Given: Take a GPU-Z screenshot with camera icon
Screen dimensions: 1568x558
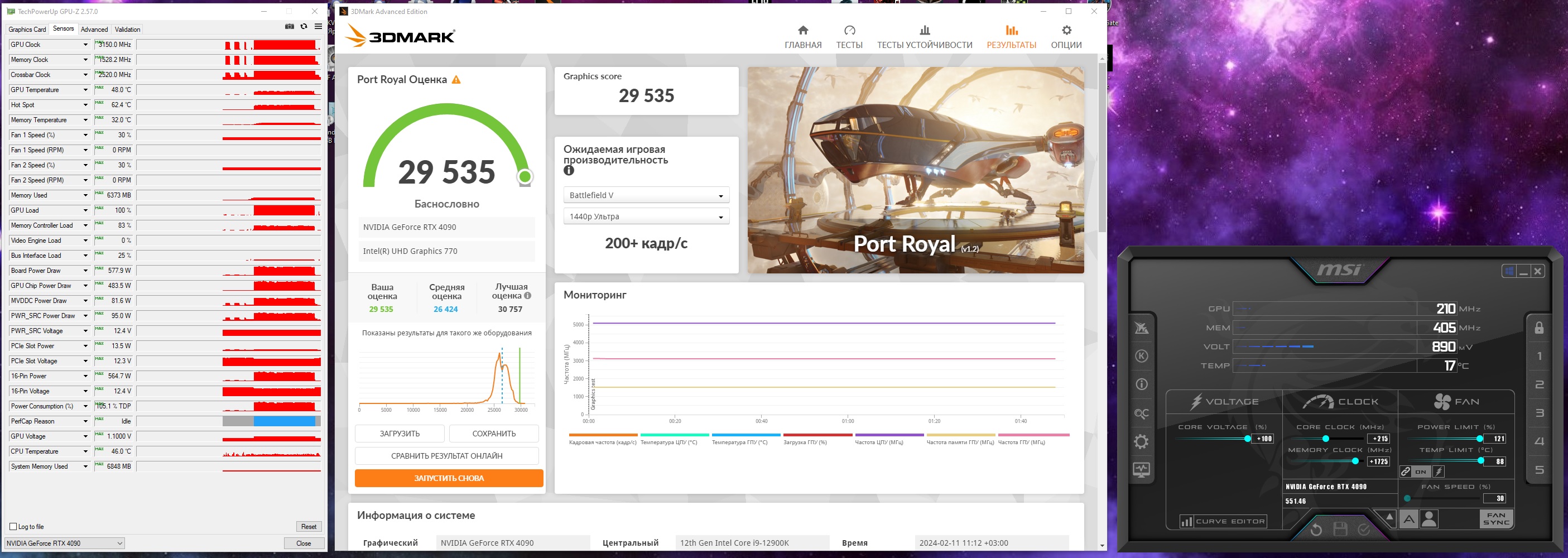Looking at the screenshot, I should (x=289, y=27).
